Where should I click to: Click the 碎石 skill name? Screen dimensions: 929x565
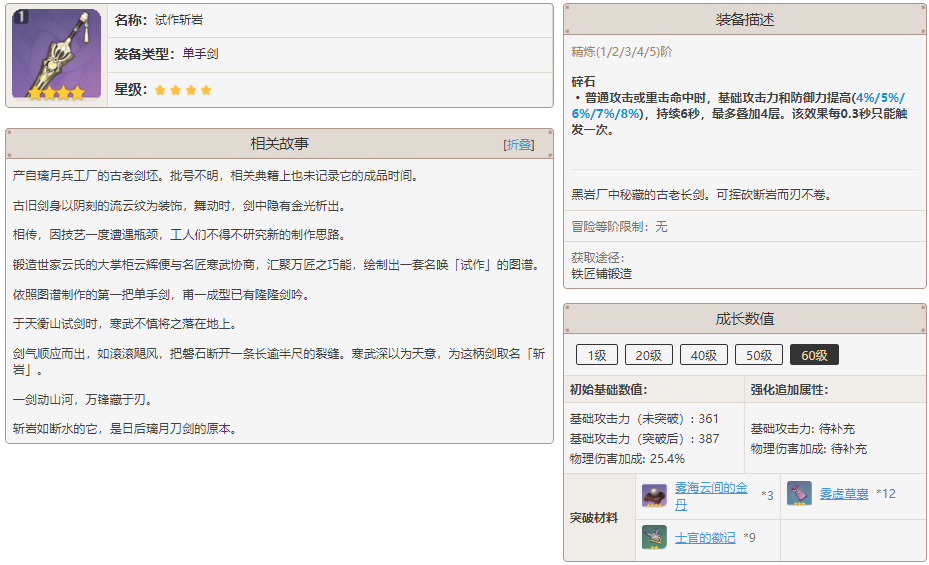583,82
